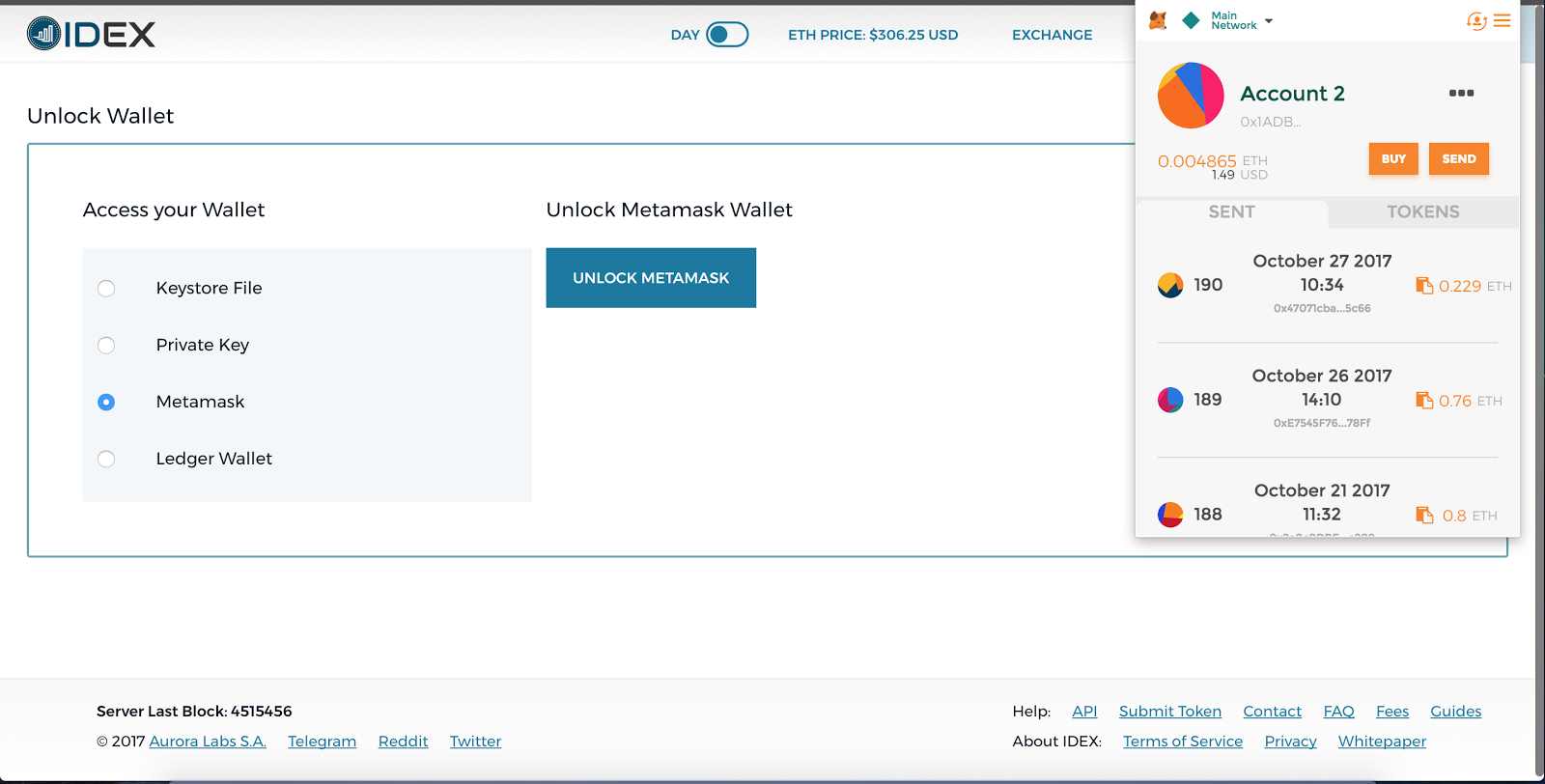Open the October 26 2017 transaction

point(1327,400)
